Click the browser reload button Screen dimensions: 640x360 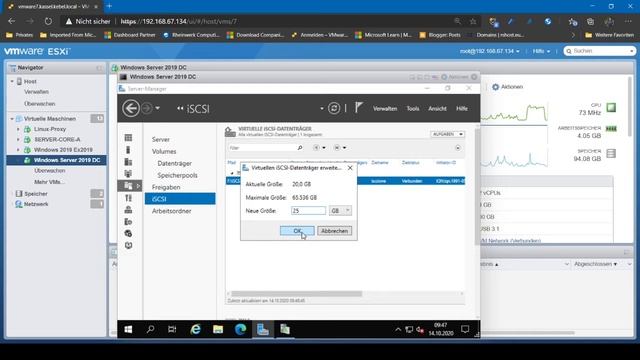48,21
